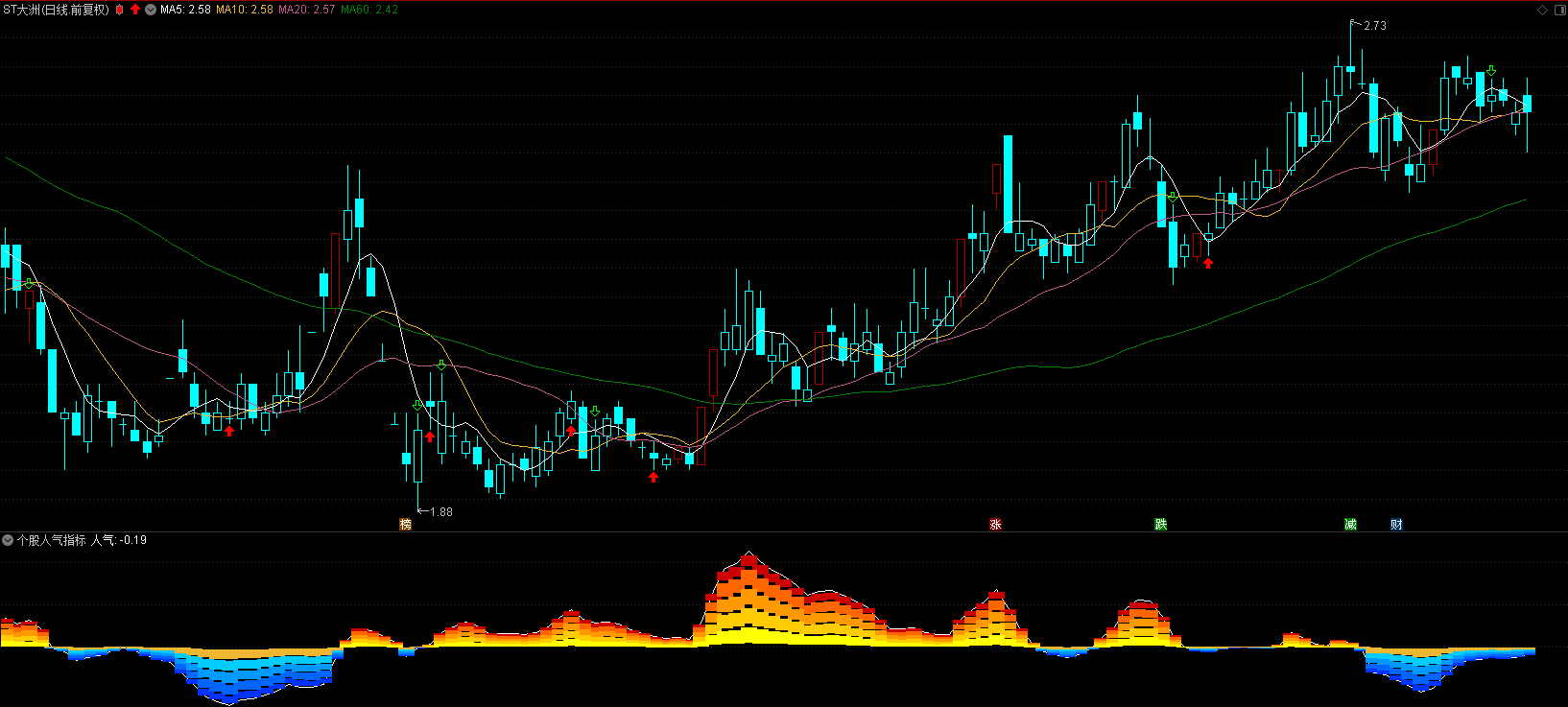1568x707 pixels.
Task: Click the 人气: -0.19 value label
Action: 119,540
